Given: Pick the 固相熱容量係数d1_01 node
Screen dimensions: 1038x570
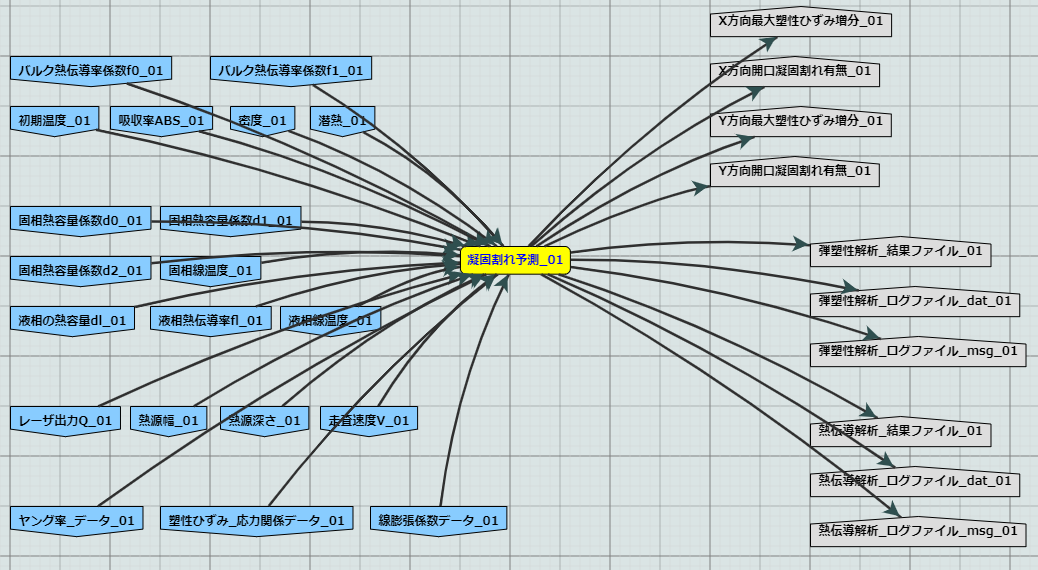Looking at the screenshot, I should click(x=230, y=221).
